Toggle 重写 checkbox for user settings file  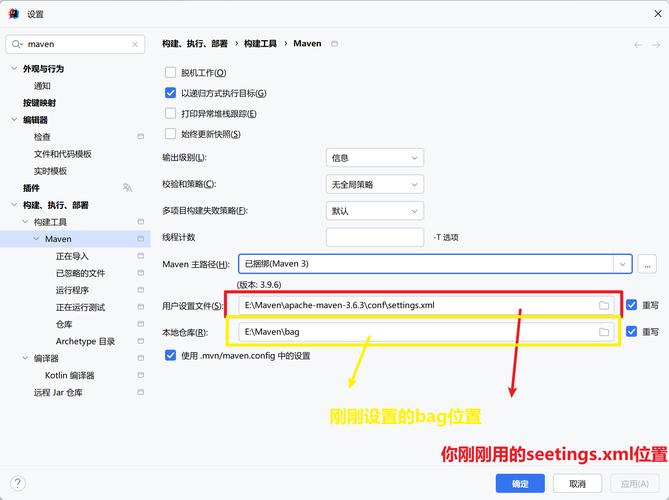click(631, 305)
